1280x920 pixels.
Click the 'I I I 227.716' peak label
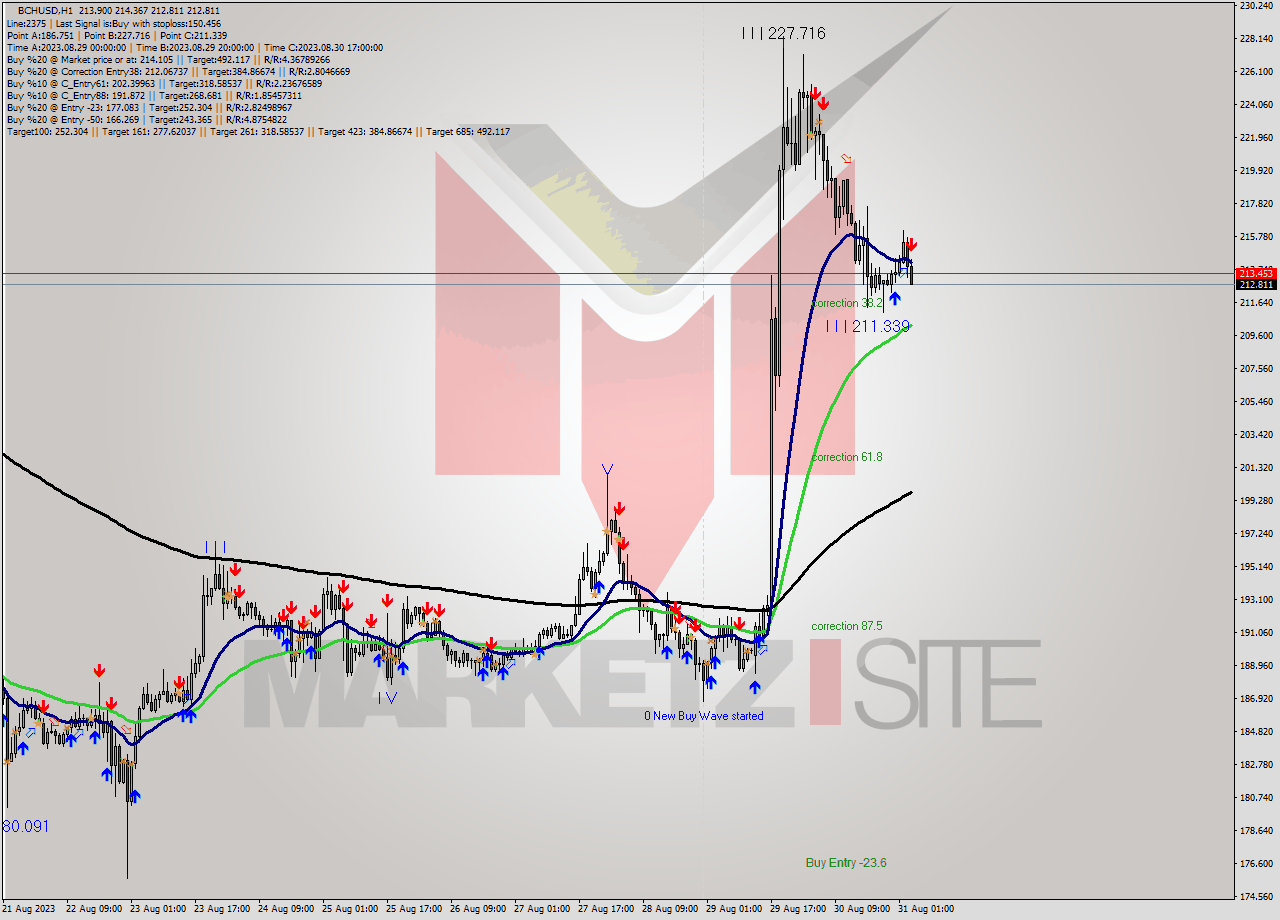784,33
